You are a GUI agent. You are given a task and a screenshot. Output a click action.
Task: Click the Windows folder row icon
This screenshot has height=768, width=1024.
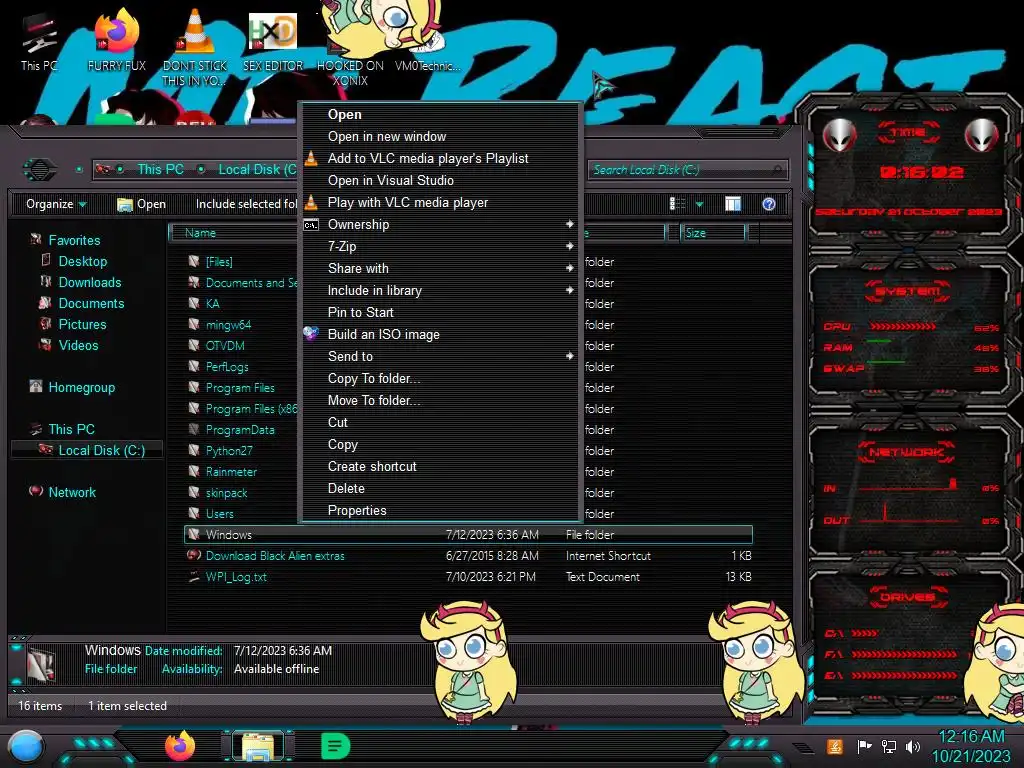pos(194,534)
